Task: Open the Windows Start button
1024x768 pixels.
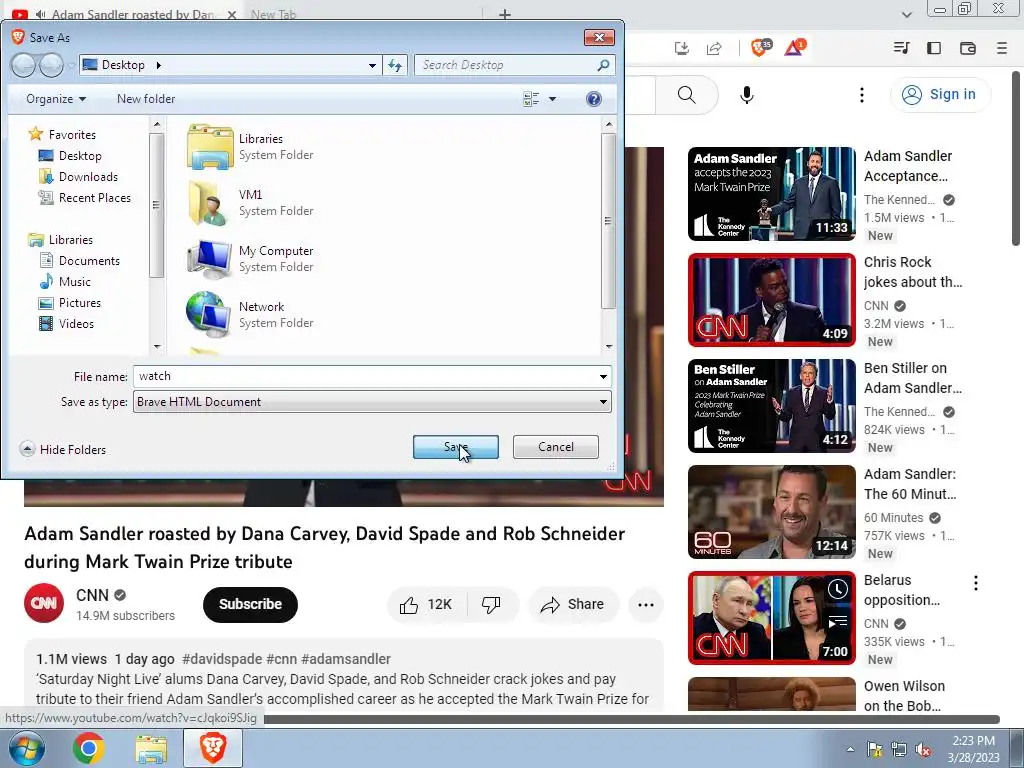Action: click(26, 748)
